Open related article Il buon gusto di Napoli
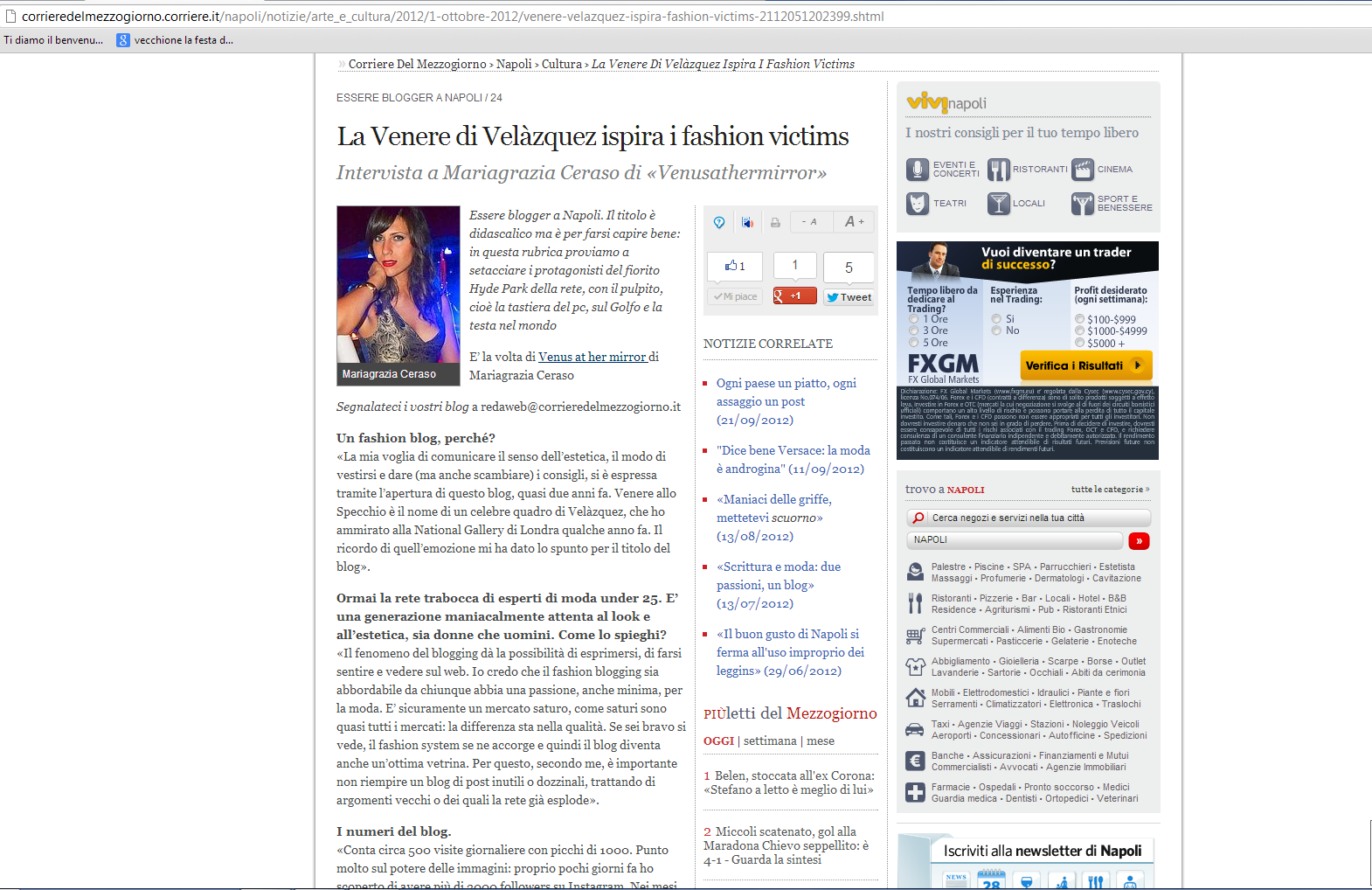This screenshot has width=1372, height=890. click(790, 652)
